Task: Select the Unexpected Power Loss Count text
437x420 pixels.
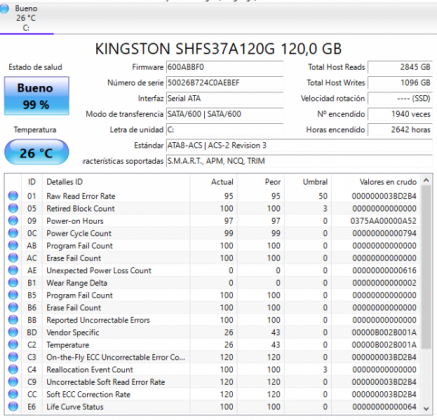Action: pyautogui.click(x=99, y=271)
